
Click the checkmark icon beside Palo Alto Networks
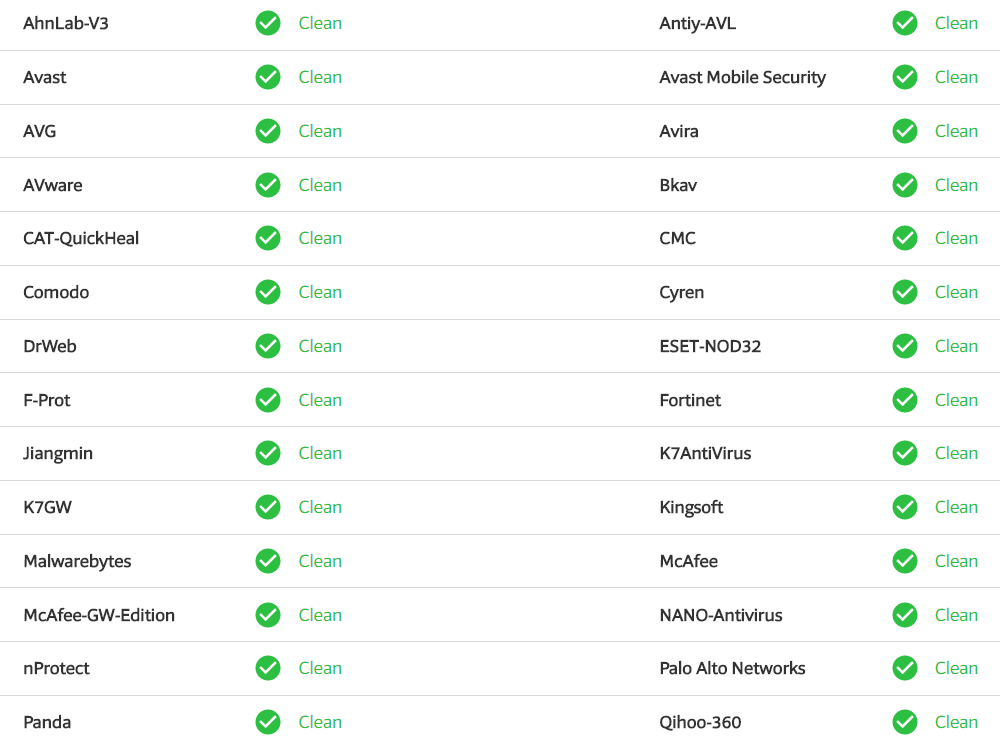pyautogui.click(x=905, y=668)
